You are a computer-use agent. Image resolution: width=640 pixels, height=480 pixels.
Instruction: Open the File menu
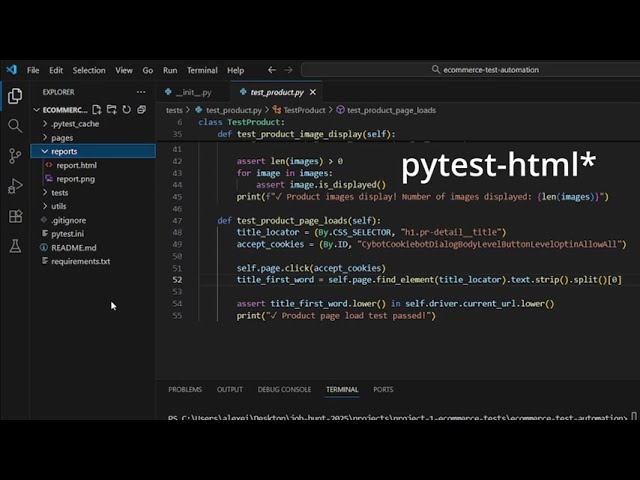(x=33, y=70)
